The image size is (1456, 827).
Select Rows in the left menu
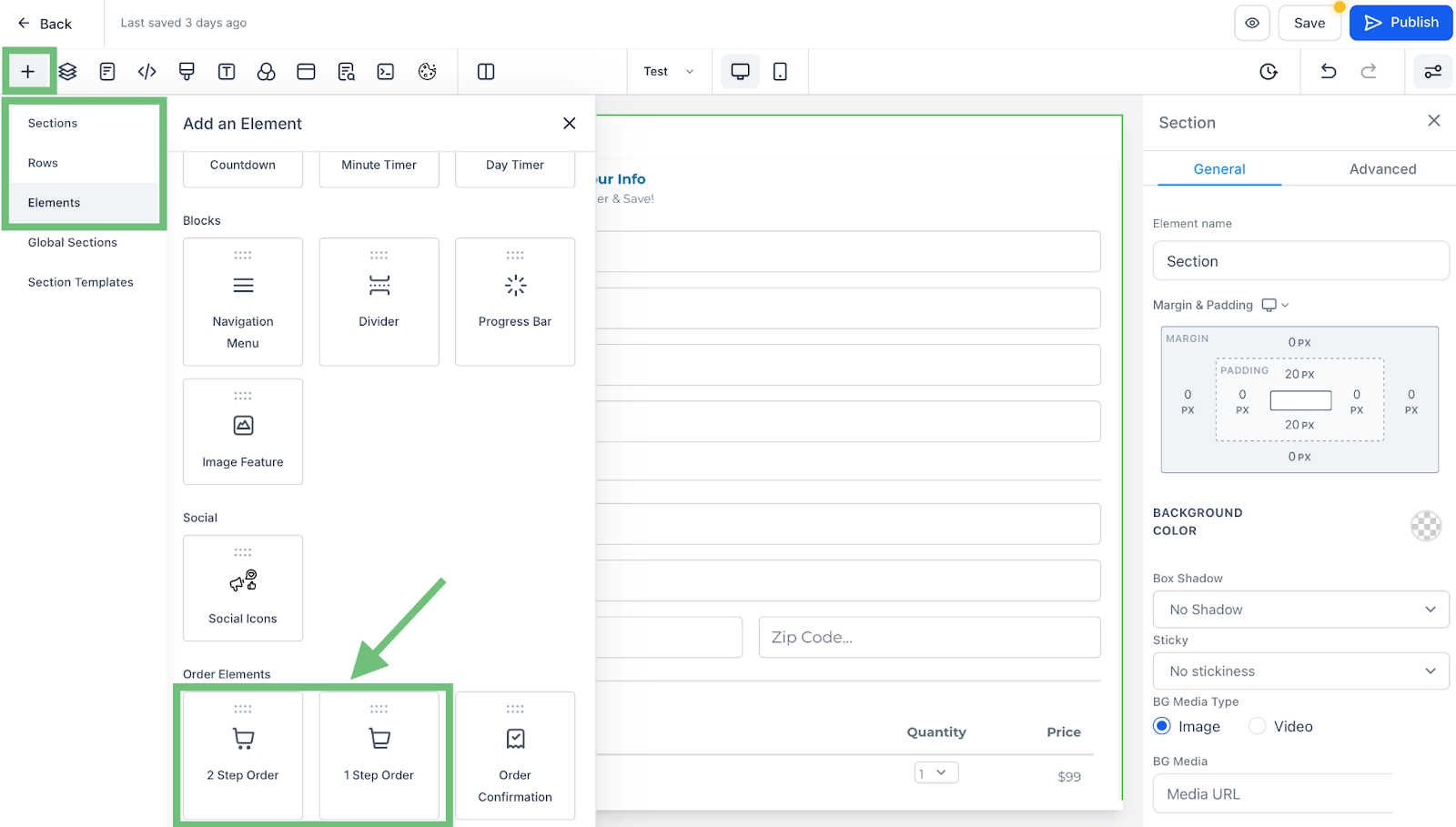tap(43, 163)
